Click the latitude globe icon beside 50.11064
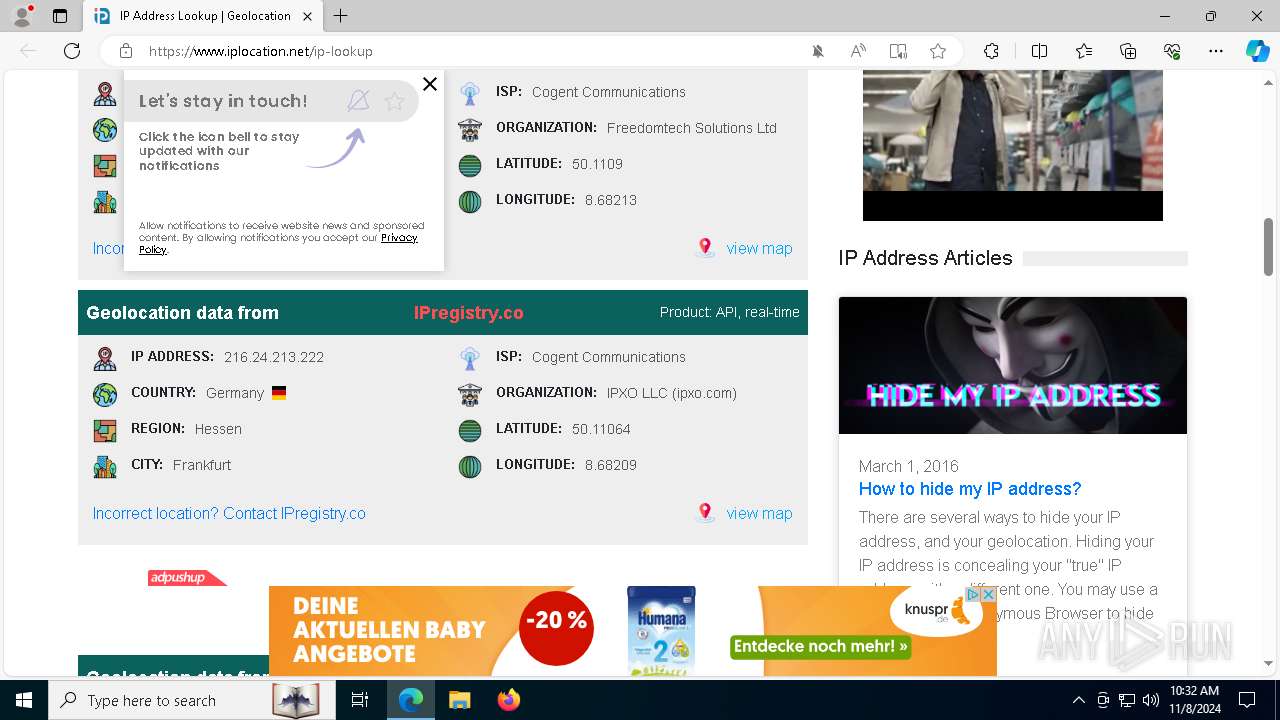The height and width of the screenshot is (720, 1280). (x=470, y=430)
